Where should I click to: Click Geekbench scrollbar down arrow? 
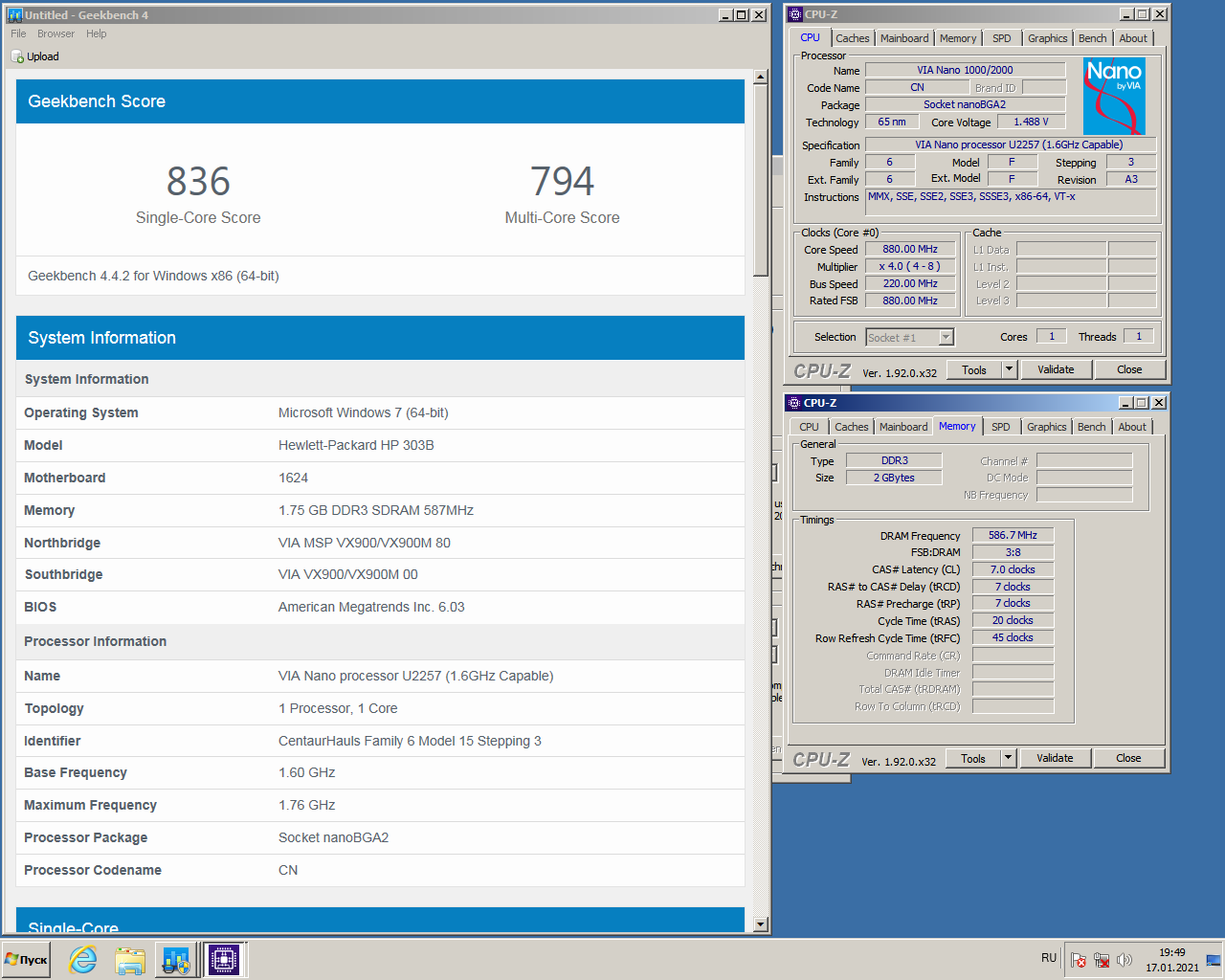761,924
